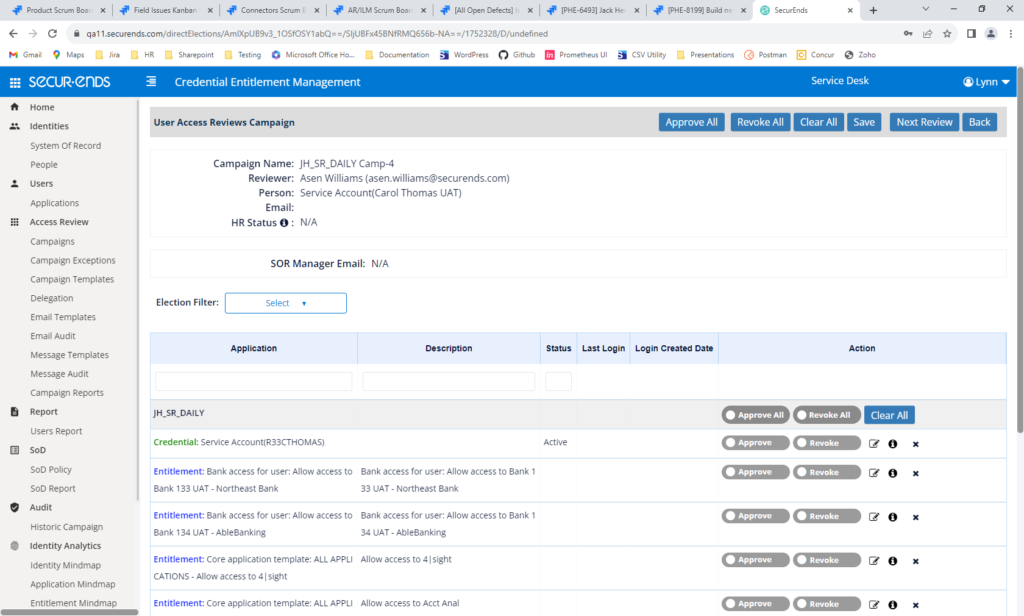Screen dimensions: 1024x616
Task: Click the Save button
Action: coord(863,122)
